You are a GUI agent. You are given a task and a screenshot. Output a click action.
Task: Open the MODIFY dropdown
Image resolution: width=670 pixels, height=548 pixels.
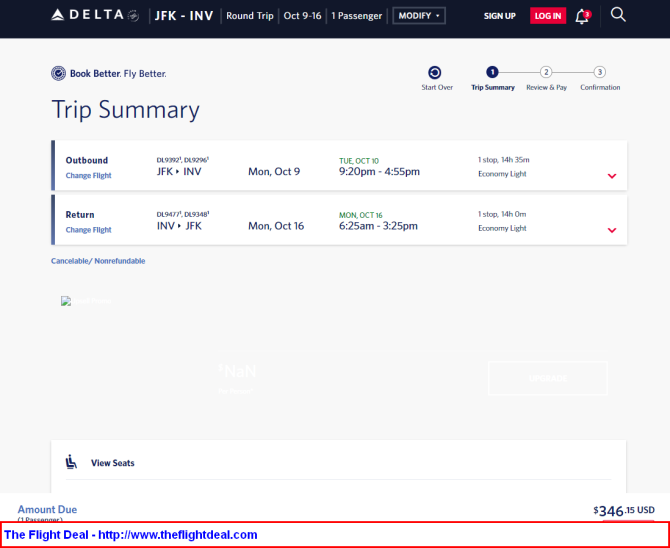click(419, 16)
